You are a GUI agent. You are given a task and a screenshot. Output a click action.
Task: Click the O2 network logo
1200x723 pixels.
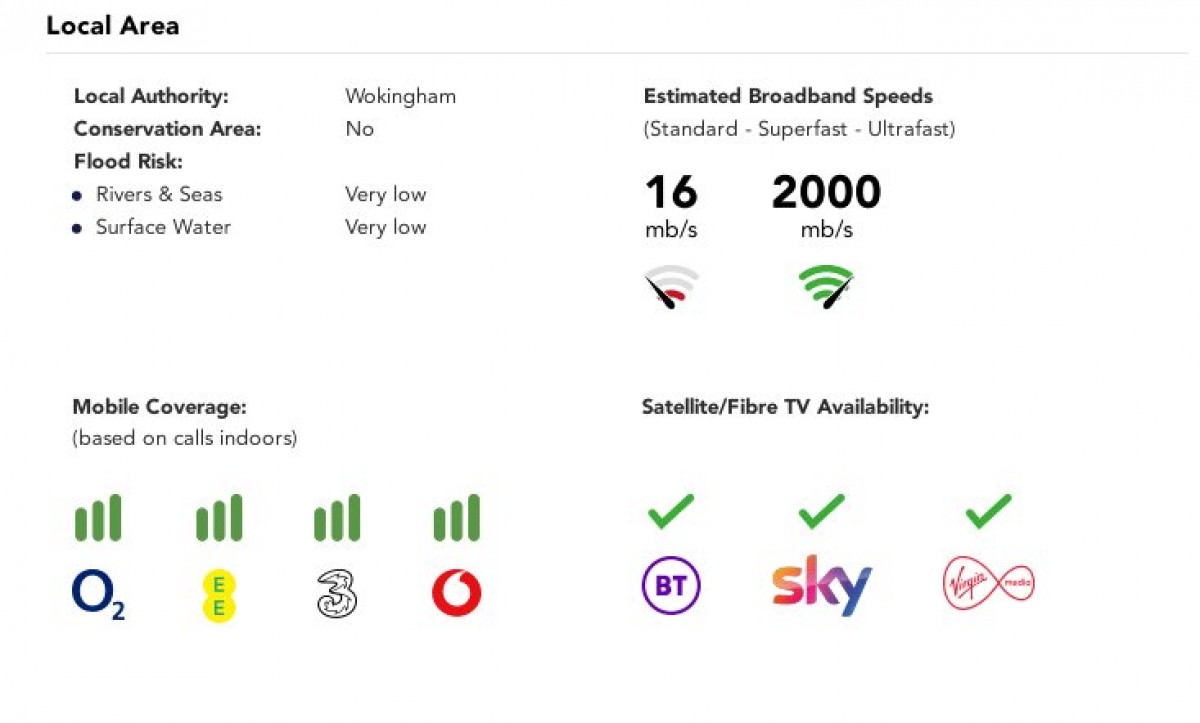(x=98, y=594)
